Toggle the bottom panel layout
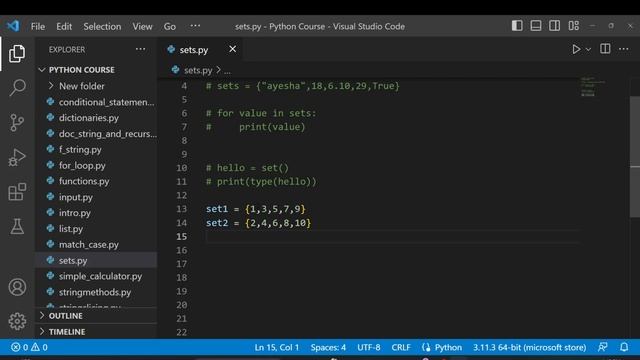The image size is (640, 360). point(536,26)
